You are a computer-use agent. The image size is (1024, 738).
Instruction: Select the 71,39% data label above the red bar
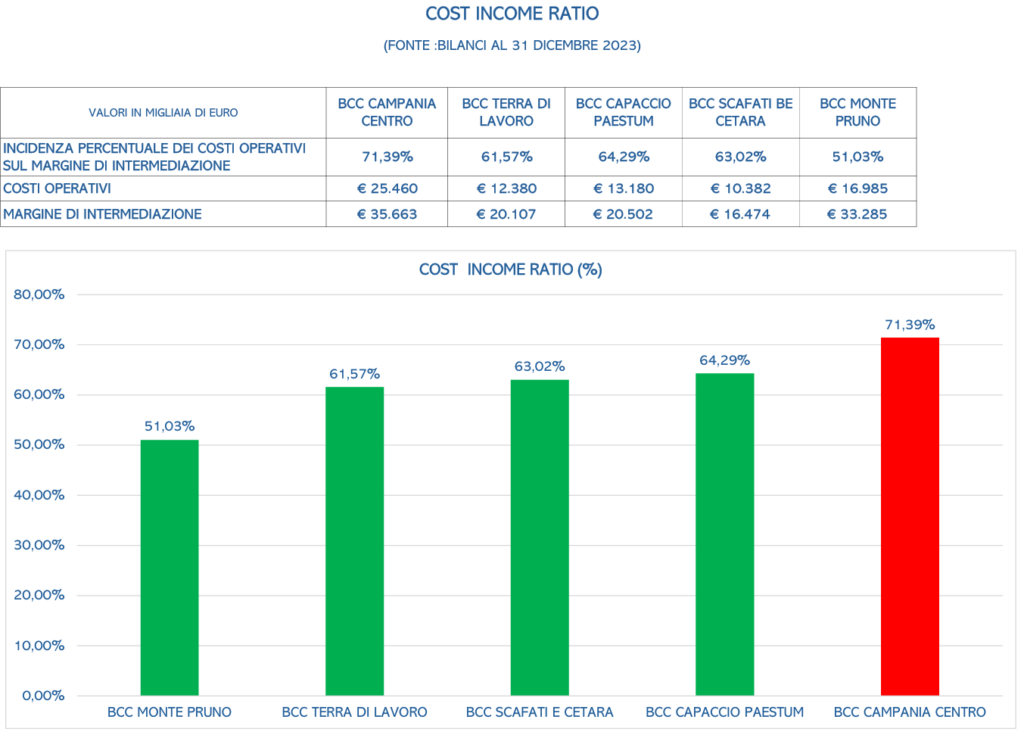(910, 325)
